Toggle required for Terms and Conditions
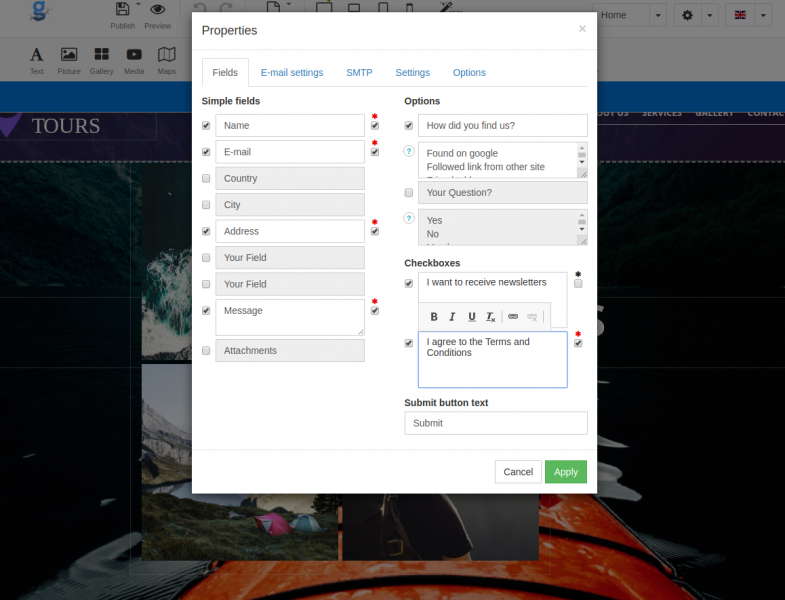This screenshot has width=785, height=600. 578,343
